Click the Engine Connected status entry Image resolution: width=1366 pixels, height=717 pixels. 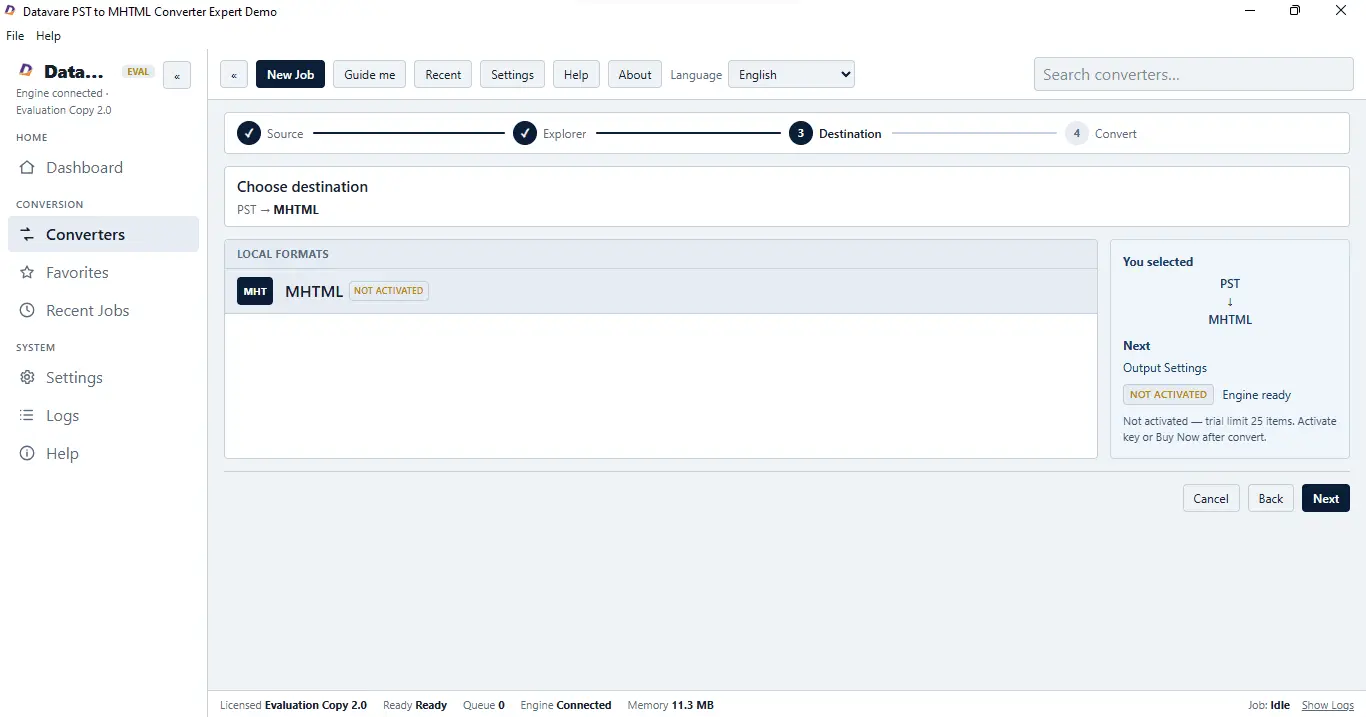[x=566, y=705]
